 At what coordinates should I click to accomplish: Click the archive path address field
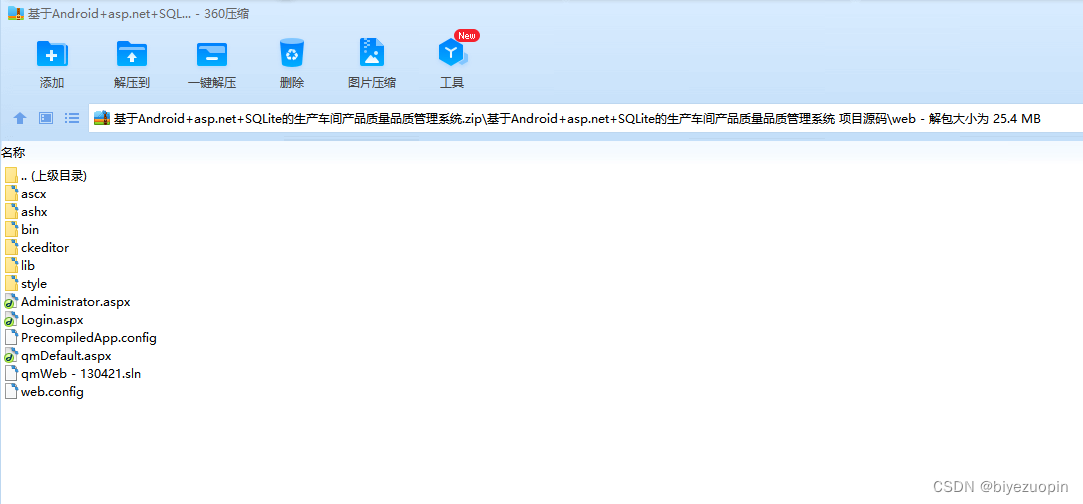586,118
